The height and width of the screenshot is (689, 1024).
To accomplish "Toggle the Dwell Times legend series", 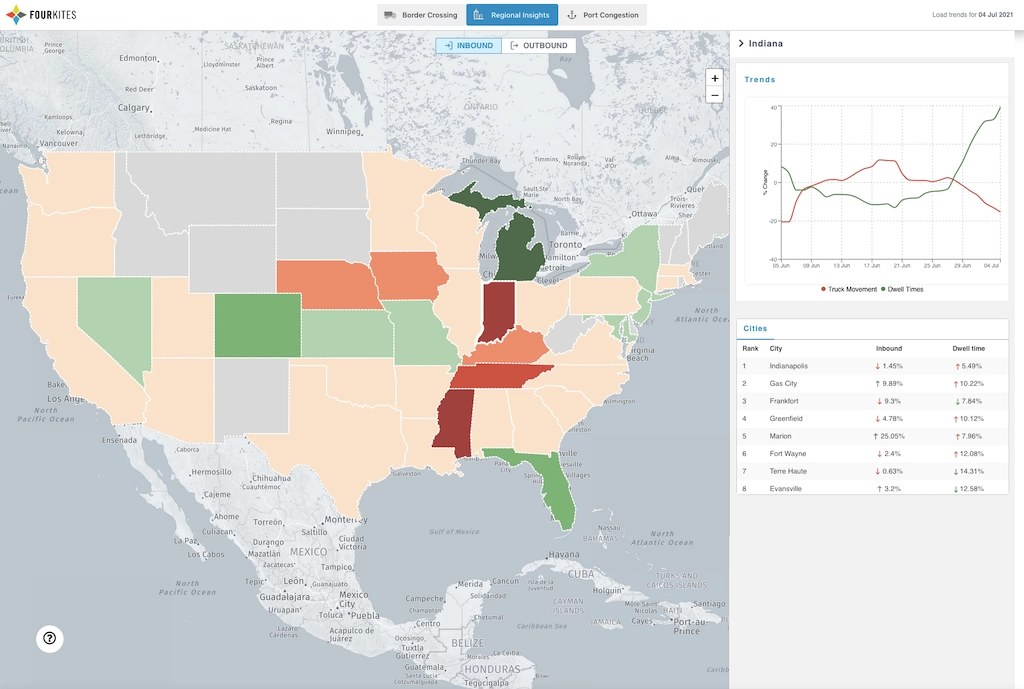I will tap(905, 289).
